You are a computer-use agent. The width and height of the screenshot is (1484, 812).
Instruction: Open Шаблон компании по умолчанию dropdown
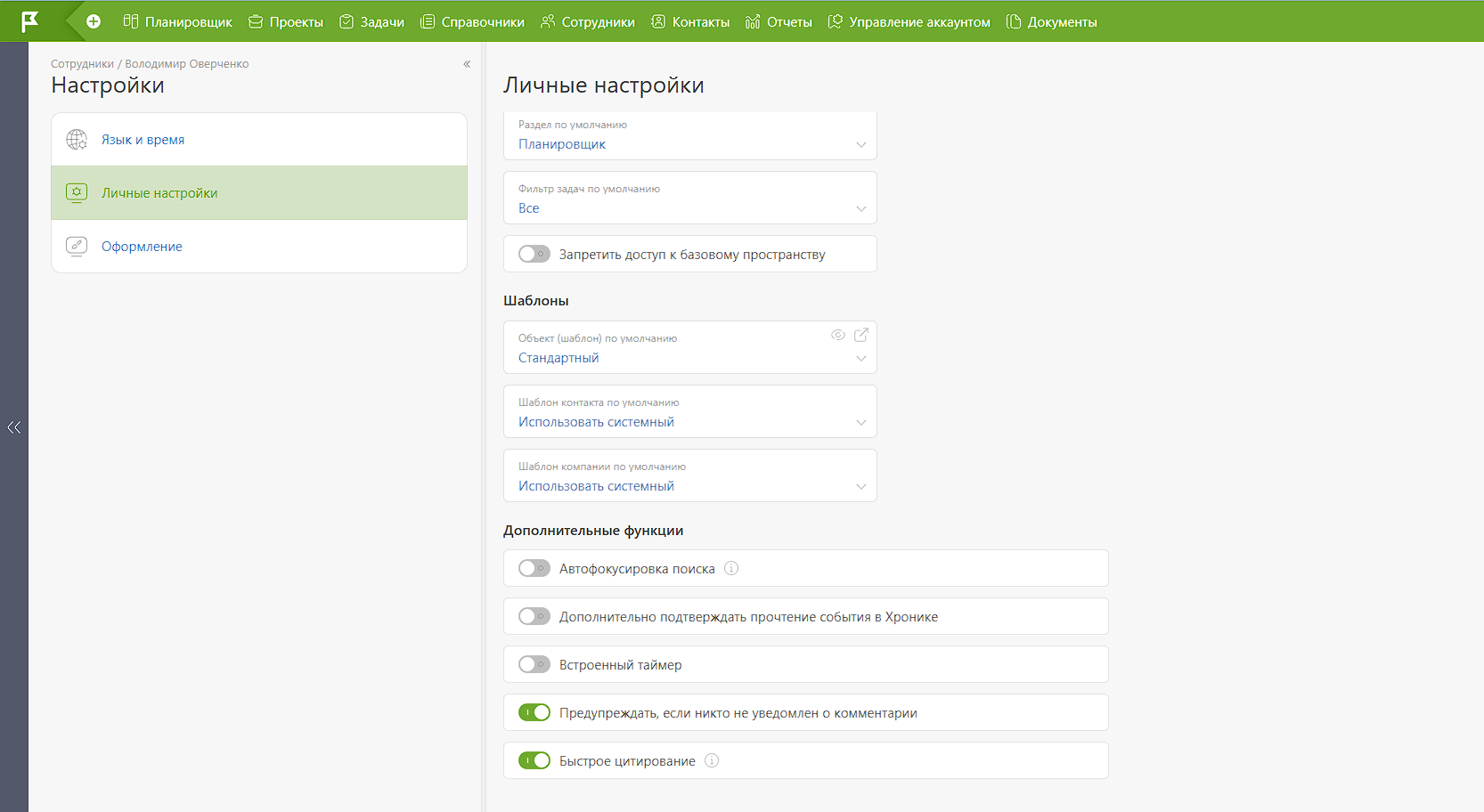[x=690, y=475]
